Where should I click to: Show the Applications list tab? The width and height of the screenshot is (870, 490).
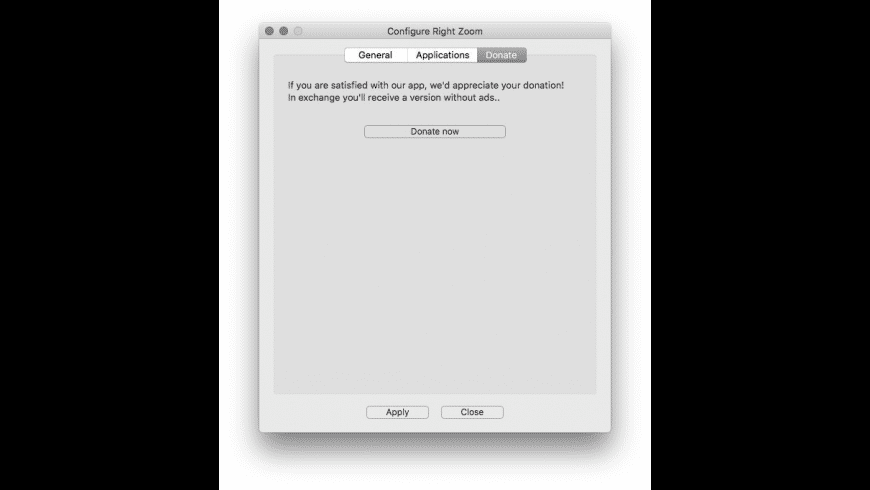442,55
